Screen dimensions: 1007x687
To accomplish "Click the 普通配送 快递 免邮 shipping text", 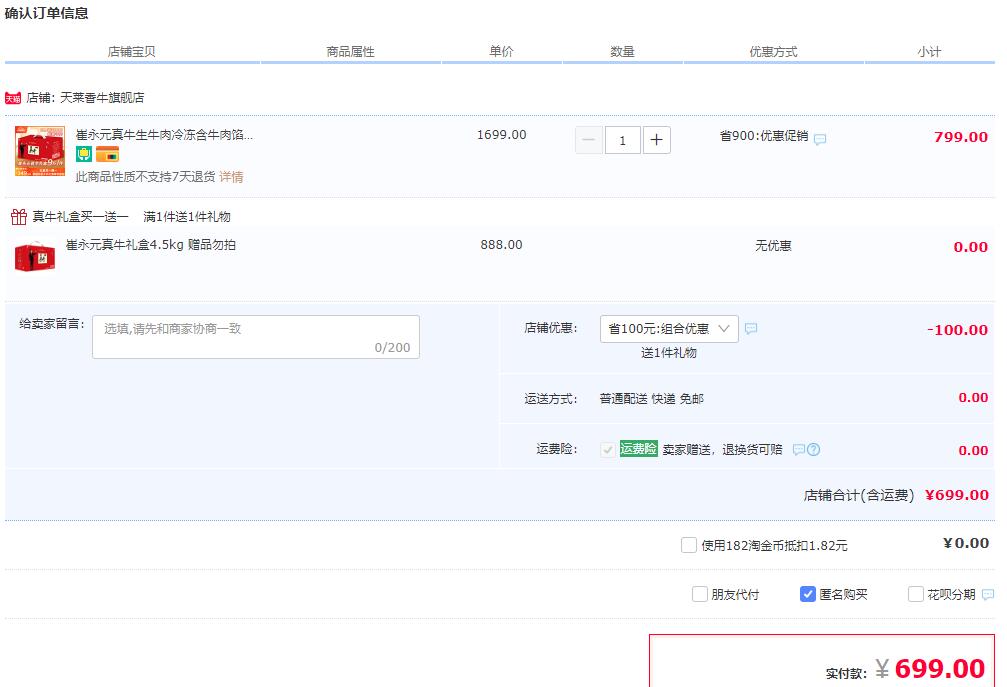I will pyautogui.click(x=651, y=399).
